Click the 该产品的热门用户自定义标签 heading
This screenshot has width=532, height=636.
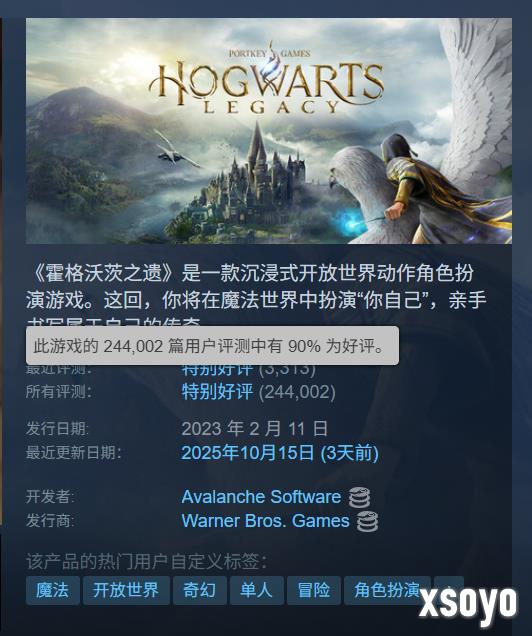coord(147,561)
